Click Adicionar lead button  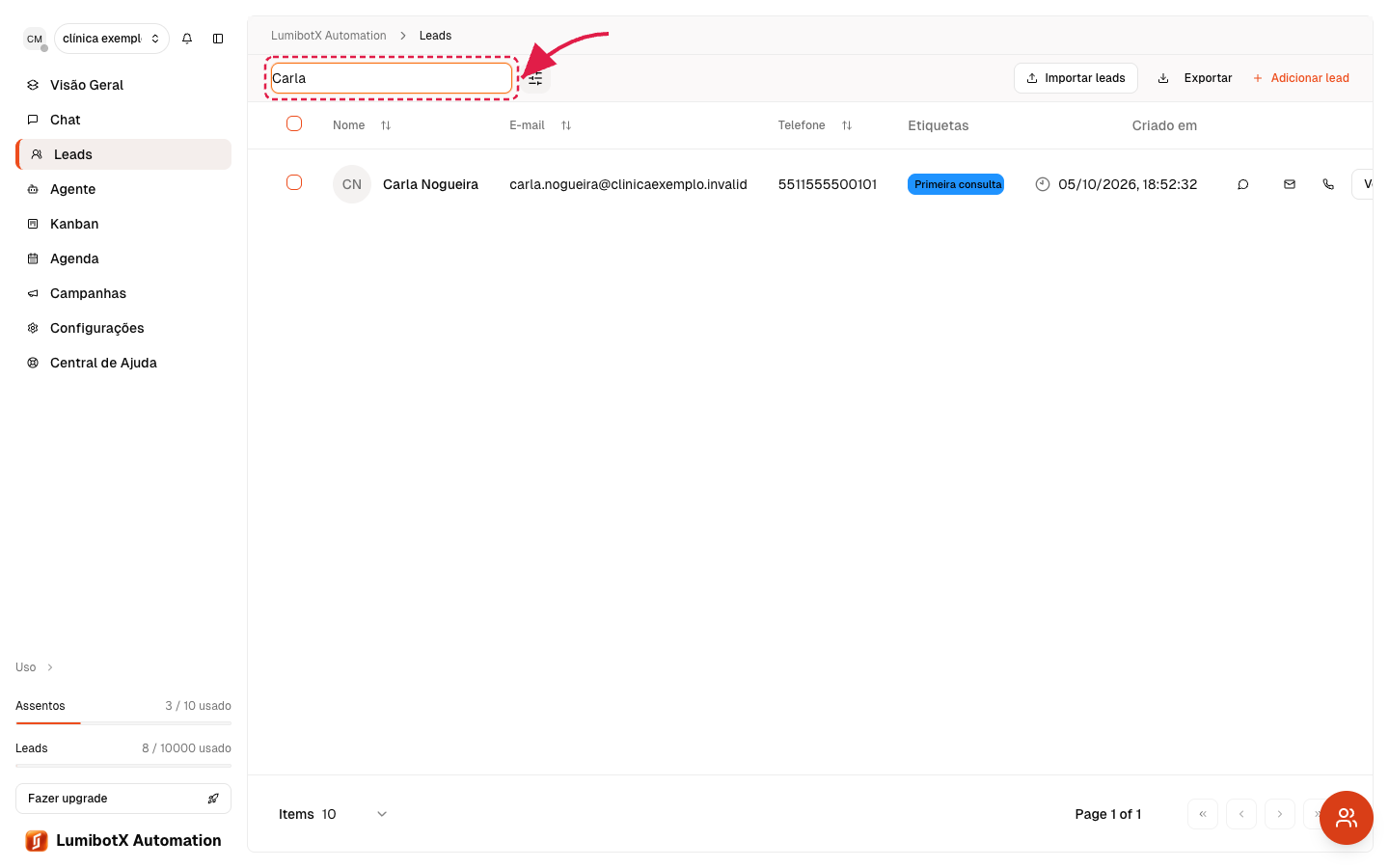[x=1300, y=78]
